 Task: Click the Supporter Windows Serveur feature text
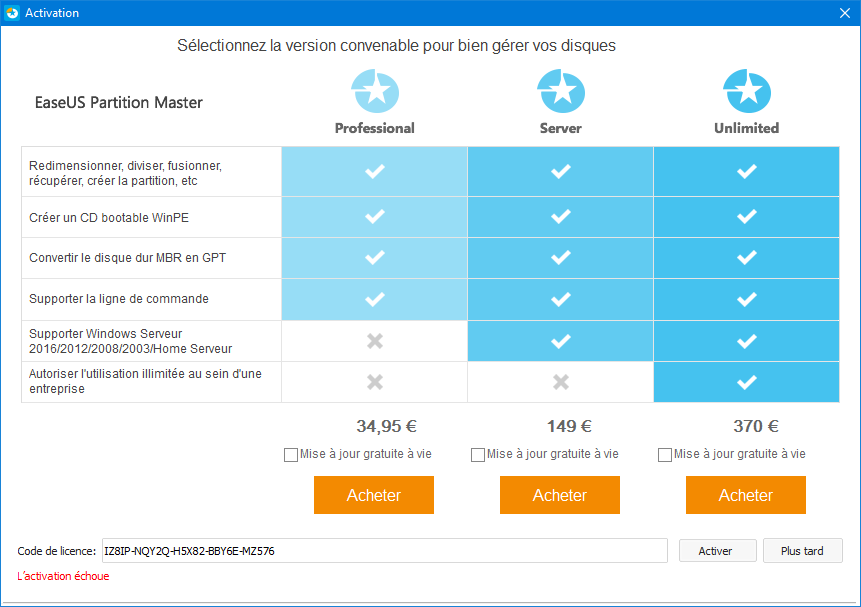(131, 341)
